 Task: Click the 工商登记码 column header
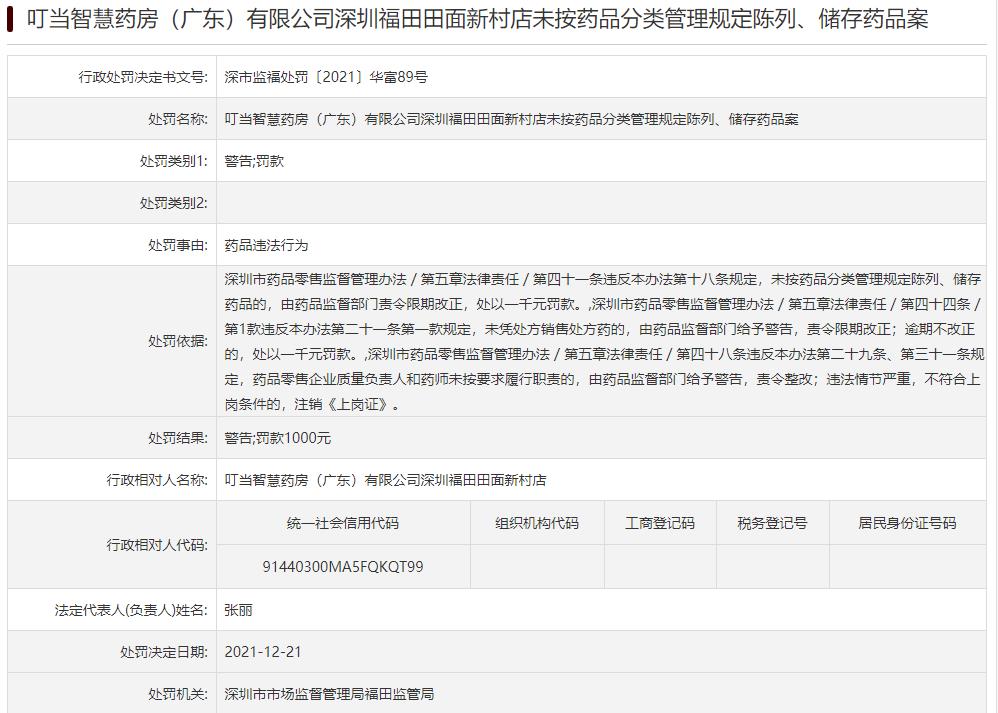660,523
